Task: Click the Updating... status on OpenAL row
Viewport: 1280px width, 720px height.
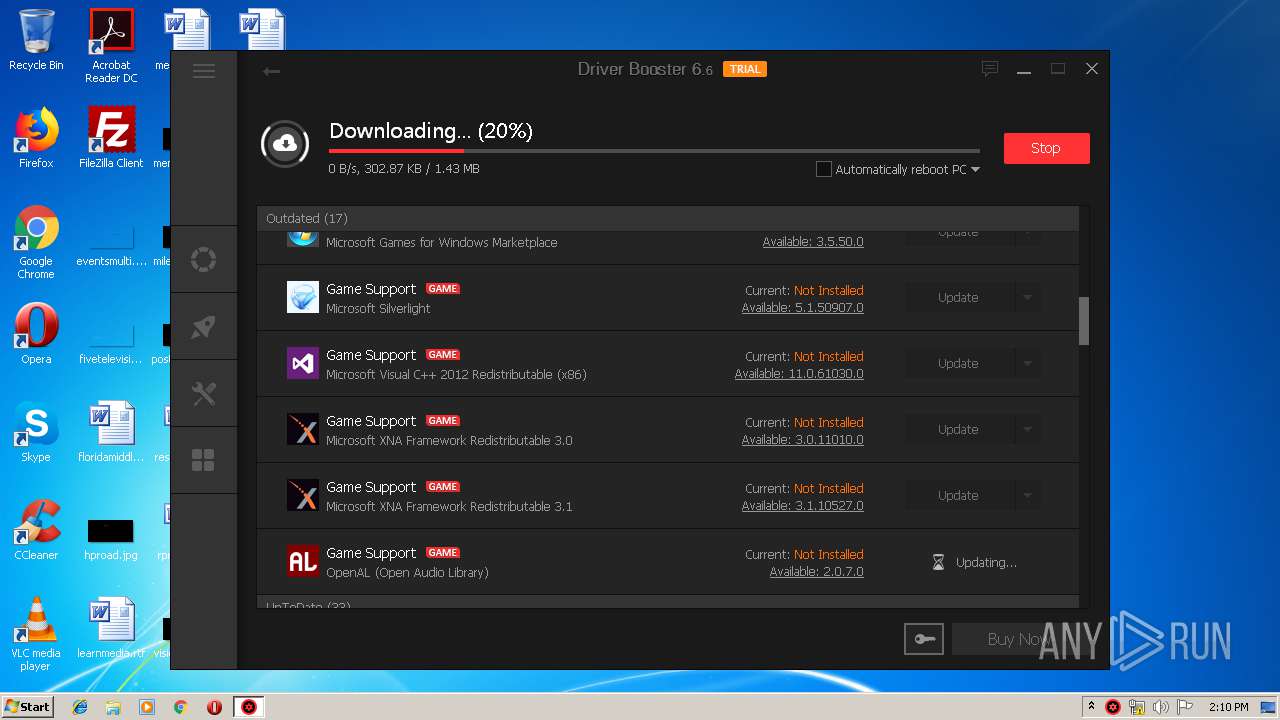Action: [986, 562]
